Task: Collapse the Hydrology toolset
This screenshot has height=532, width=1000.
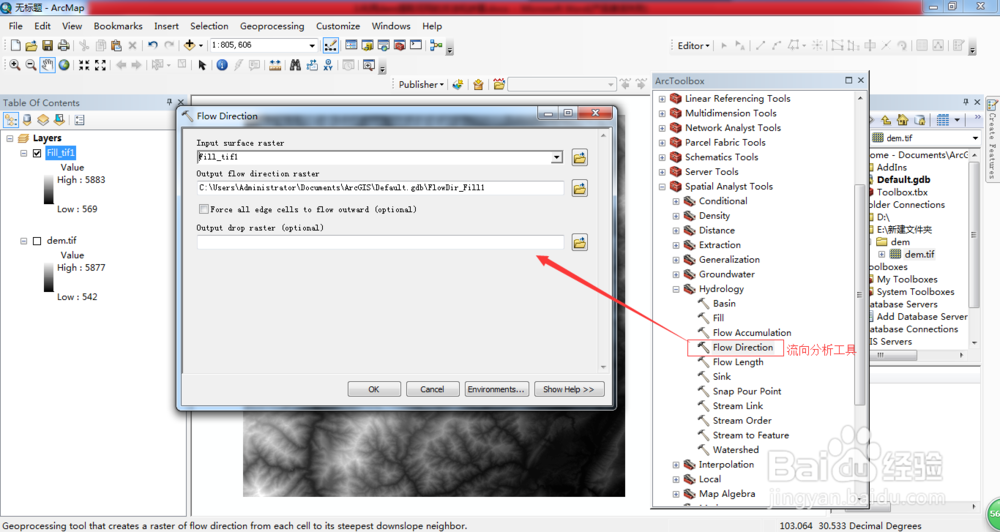Action: (676, 289)
